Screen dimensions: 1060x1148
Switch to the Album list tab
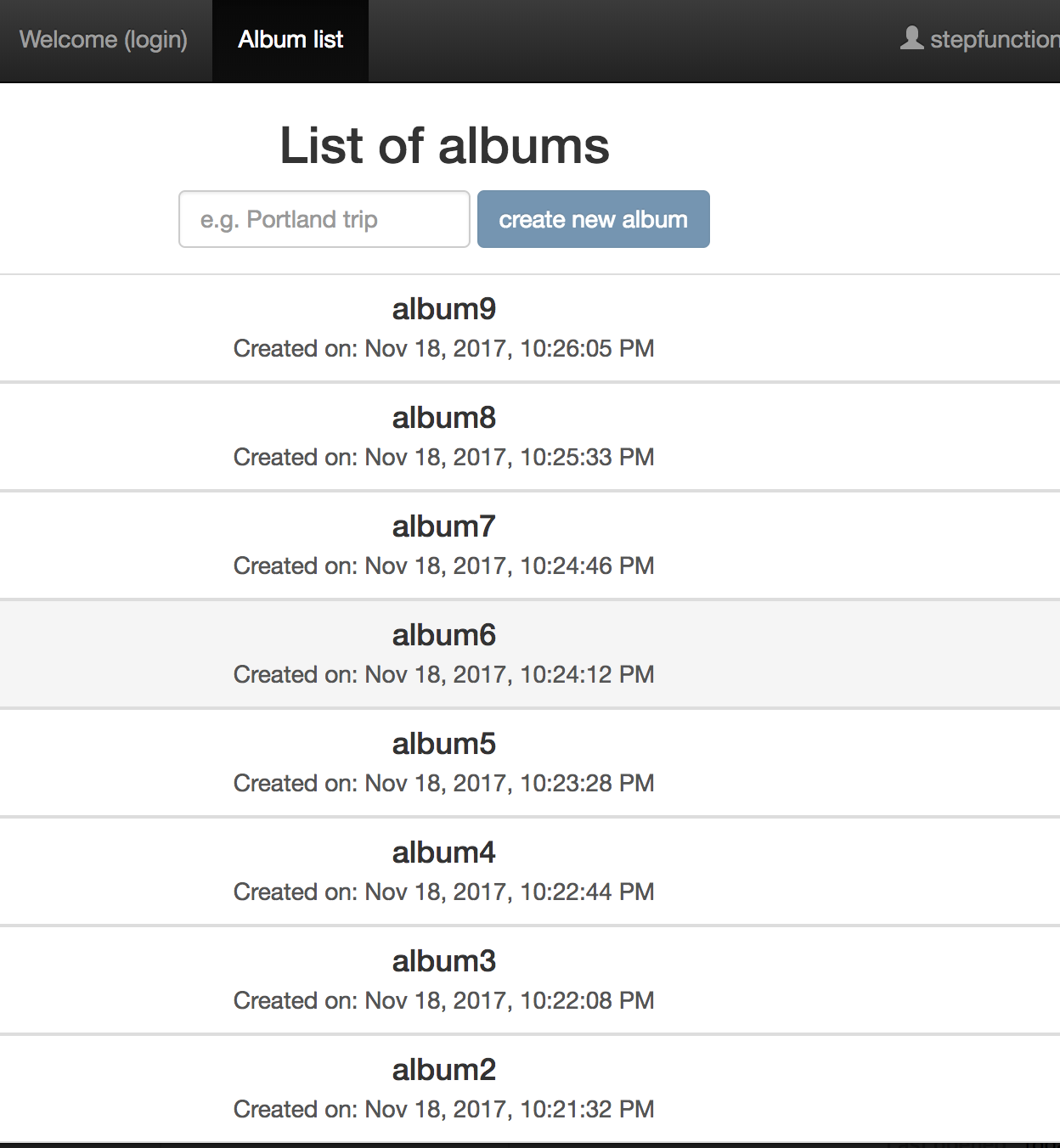290,40
